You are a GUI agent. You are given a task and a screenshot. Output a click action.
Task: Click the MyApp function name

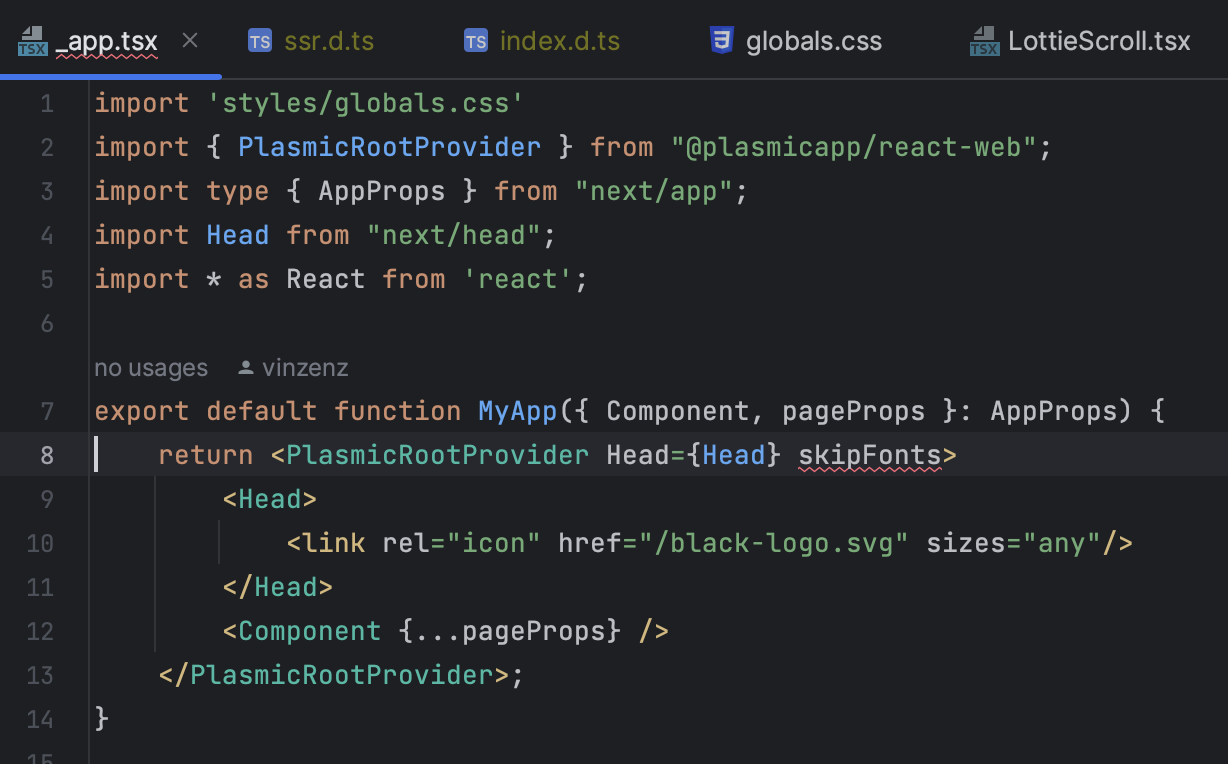(x=518, y=411)
